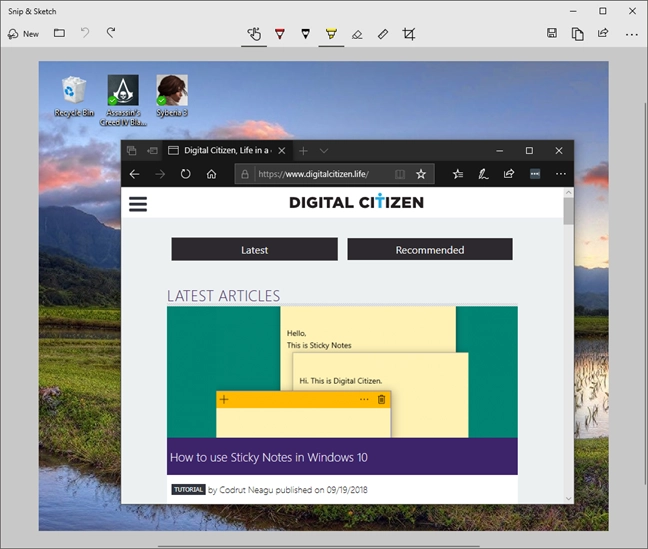Expand Edge tab previews chevron

pos(324,151)
